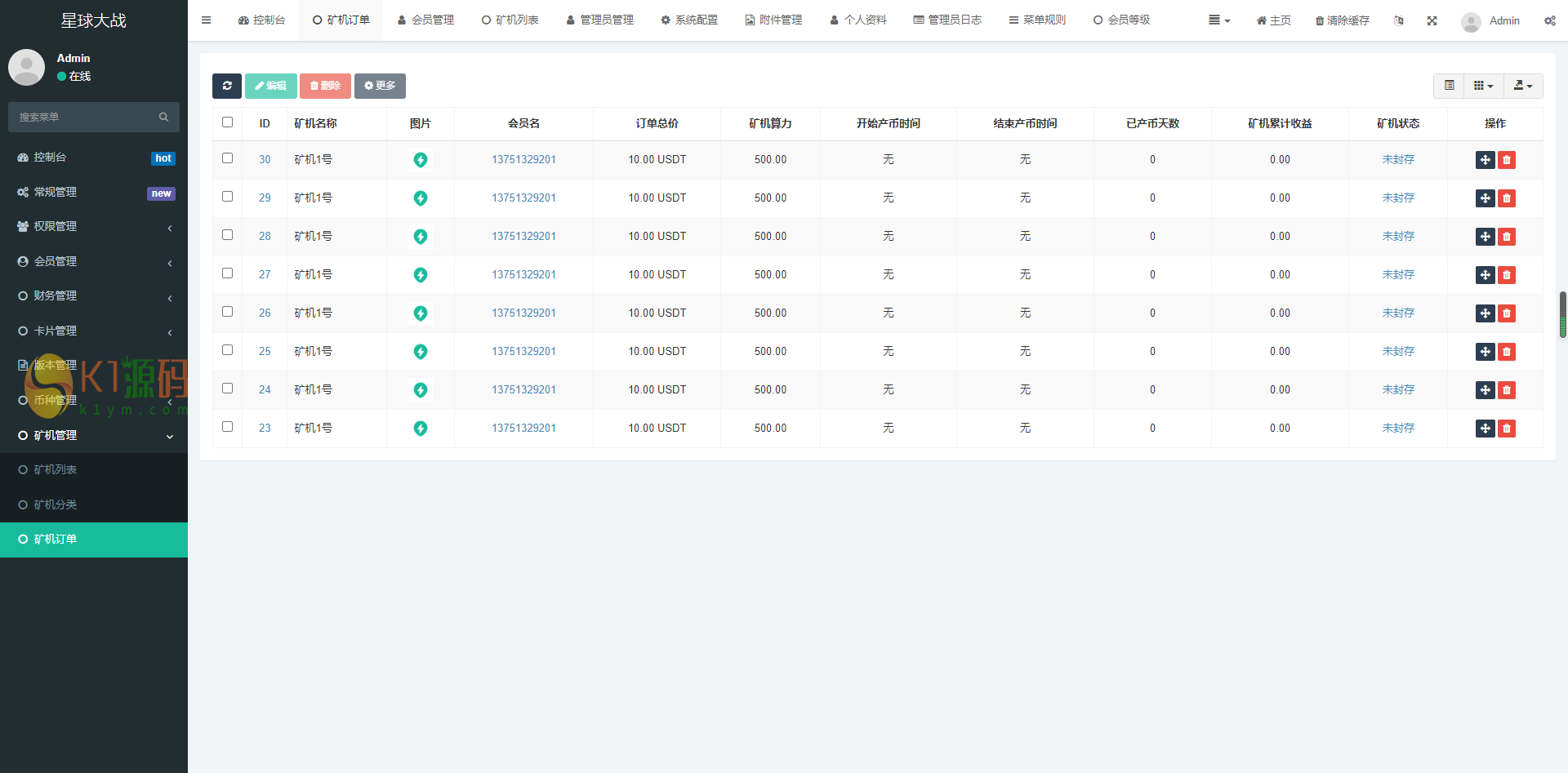
Task: Open member link 13751329201 in row 25
Action: tap(523, 351)
